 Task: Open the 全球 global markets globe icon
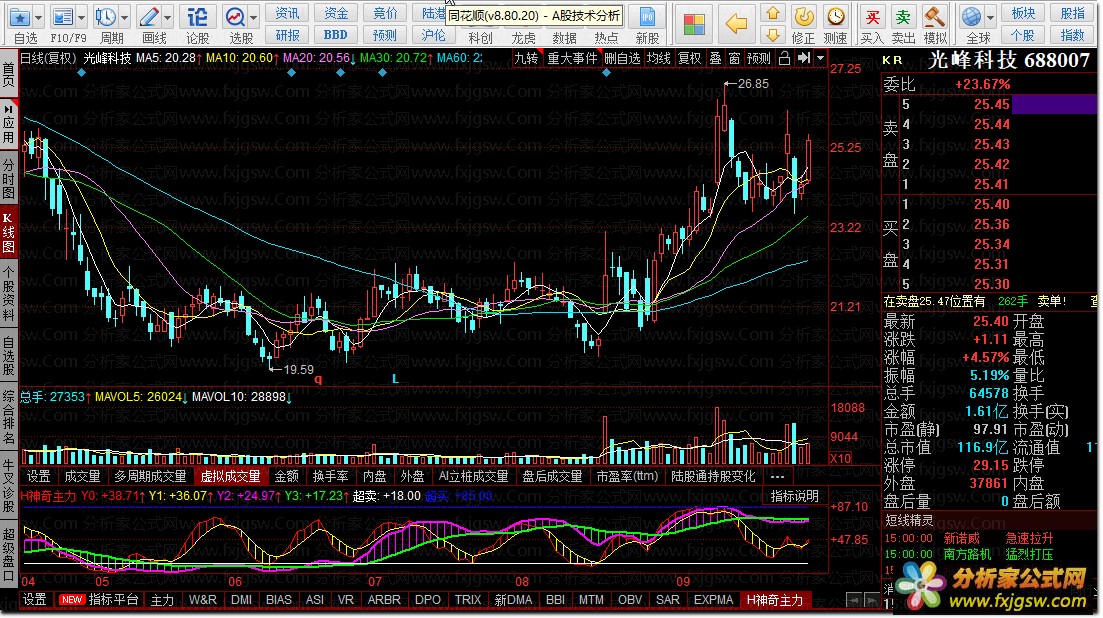(x=971, y=17)
